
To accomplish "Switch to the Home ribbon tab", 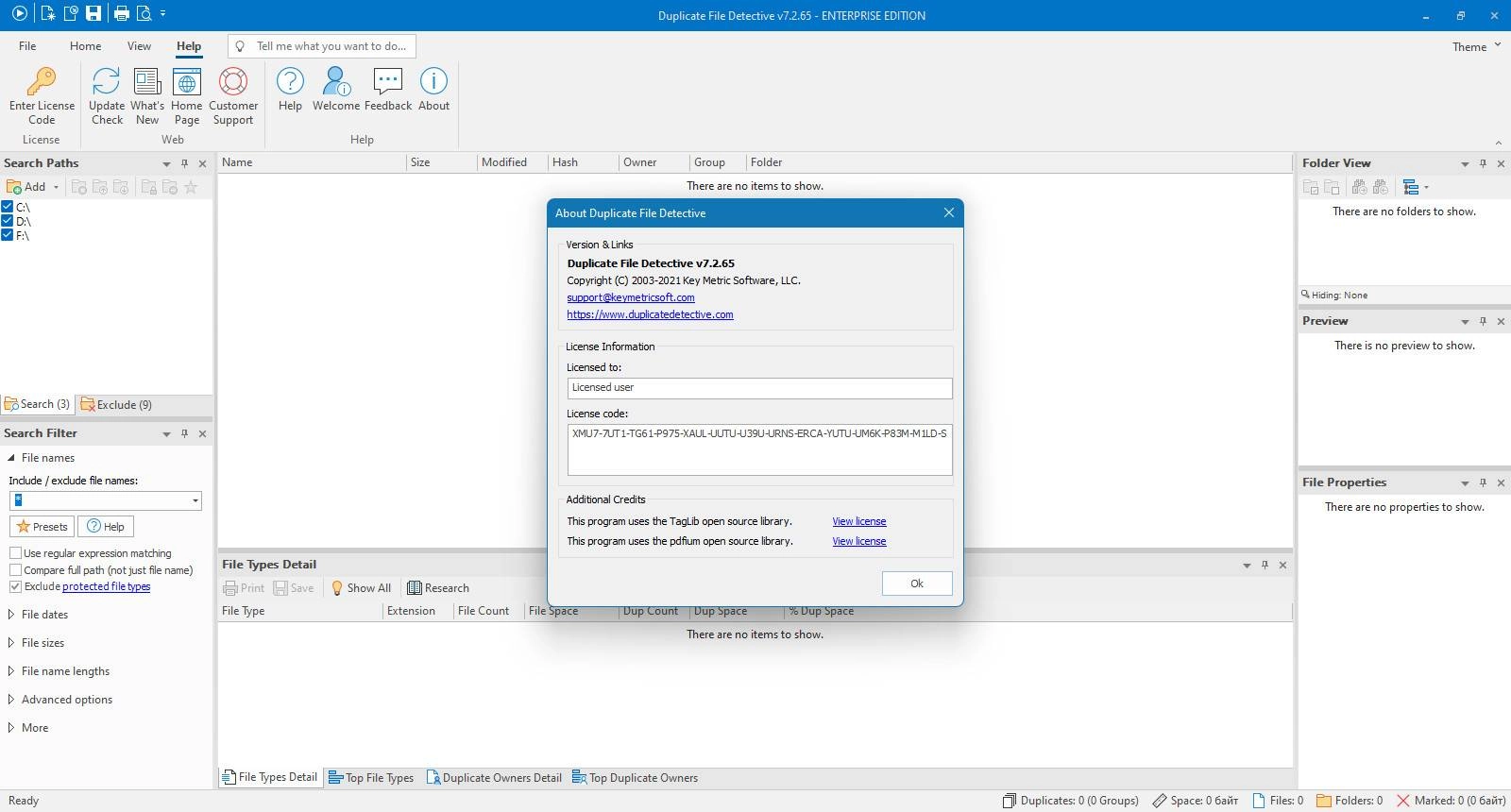I will point(85,45).
